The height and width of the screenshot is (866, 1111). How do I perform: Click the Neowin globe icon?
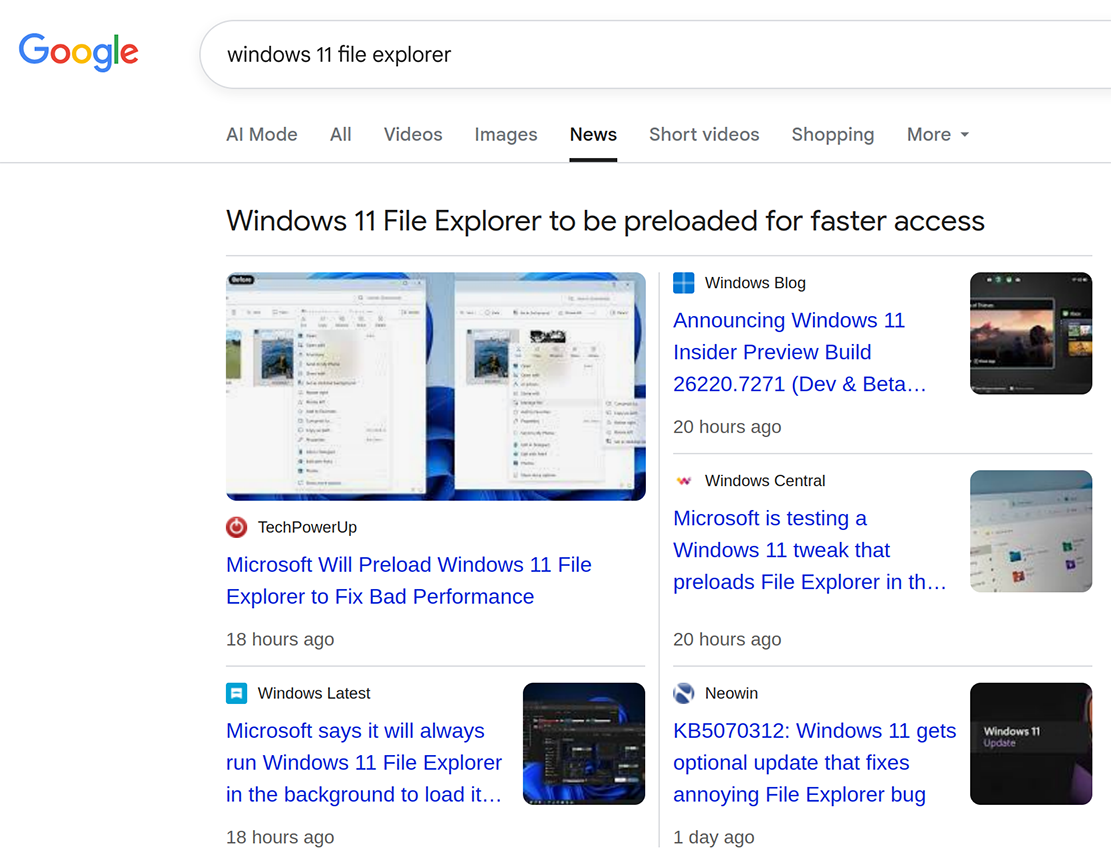(x=683, y=693)
